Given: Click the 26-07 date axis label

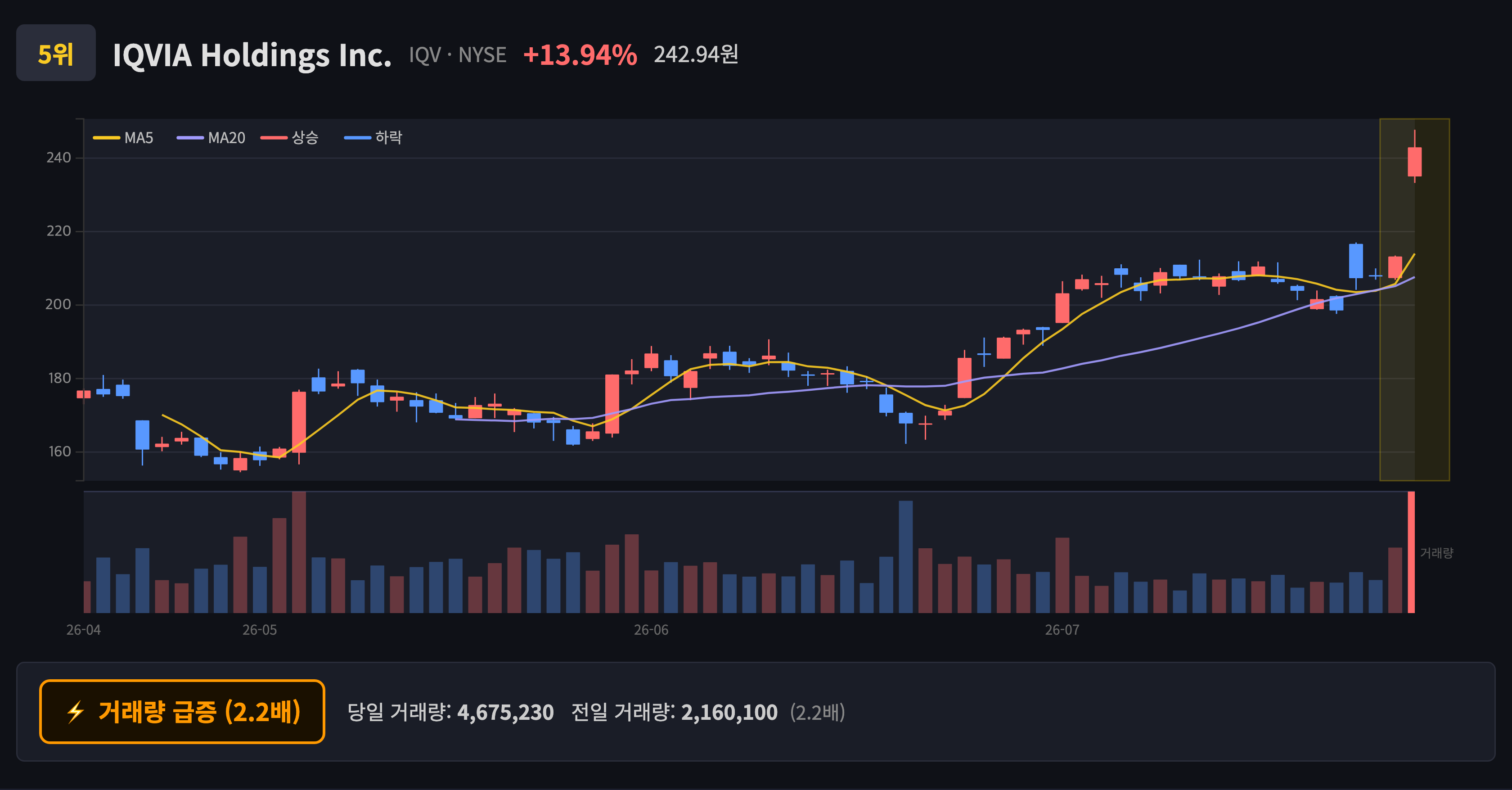Looking at the screenshot, I should (x=1062, y=630).
